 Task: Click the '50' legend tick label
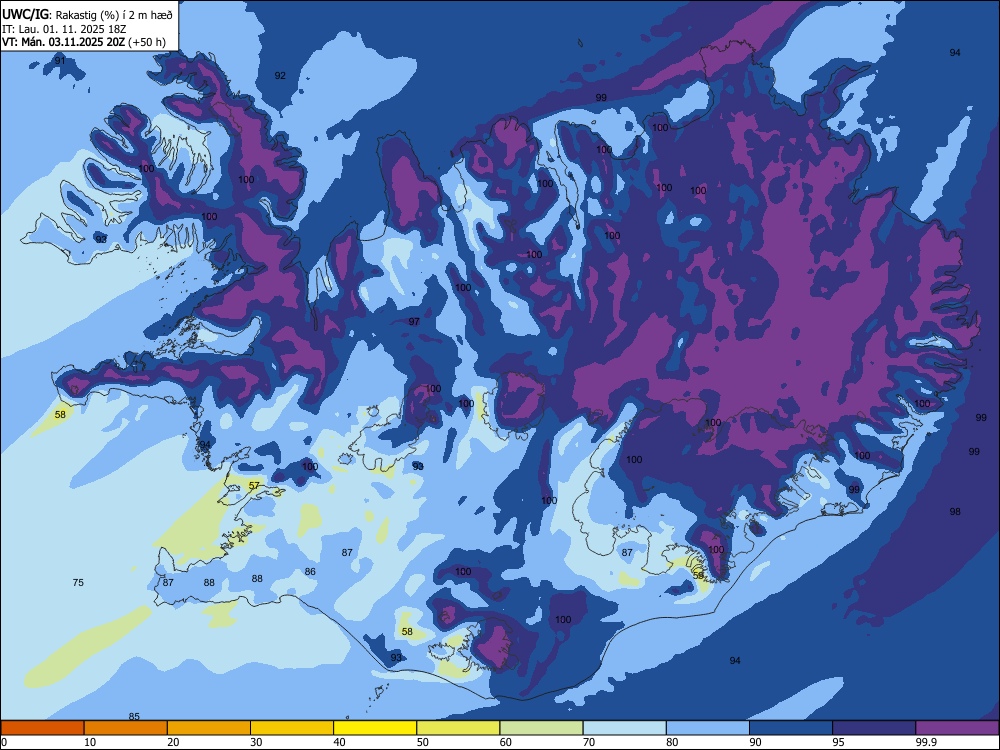coord(423,742)
